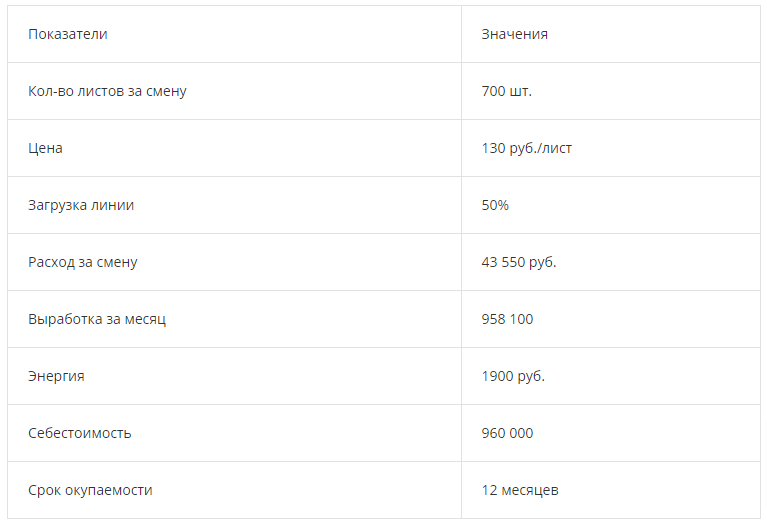Viewport: 767px width, 527px height.
Task: Select the '130 руб./лист' price value
Action: click(x=527, y=148)
